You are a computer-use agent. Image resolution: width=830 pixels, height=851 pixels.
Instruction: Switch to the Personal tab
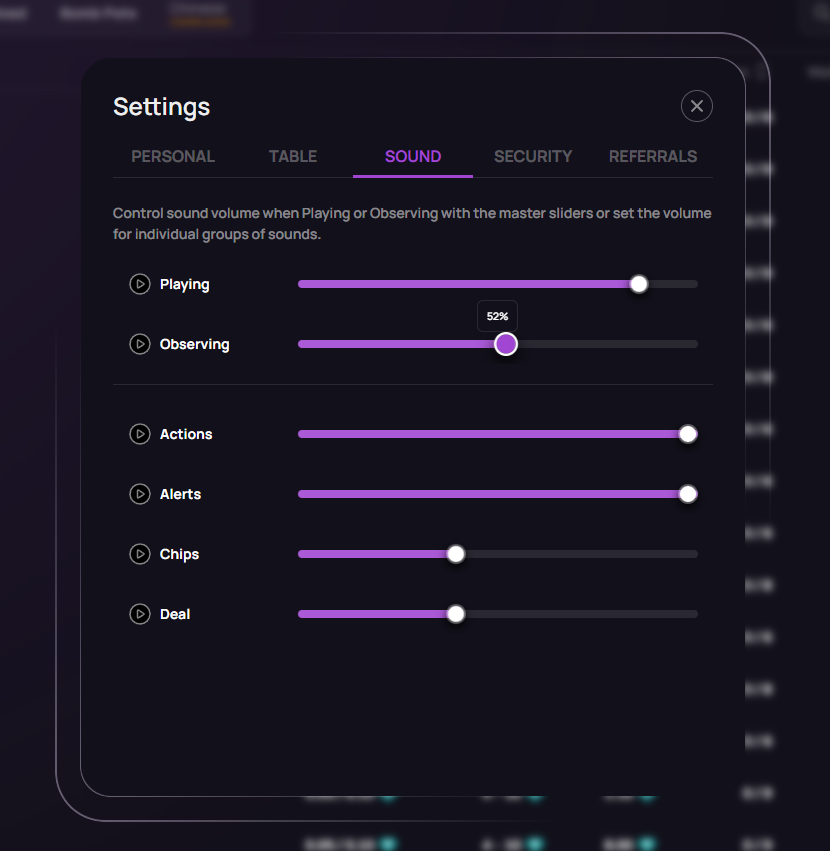point(173,156)
